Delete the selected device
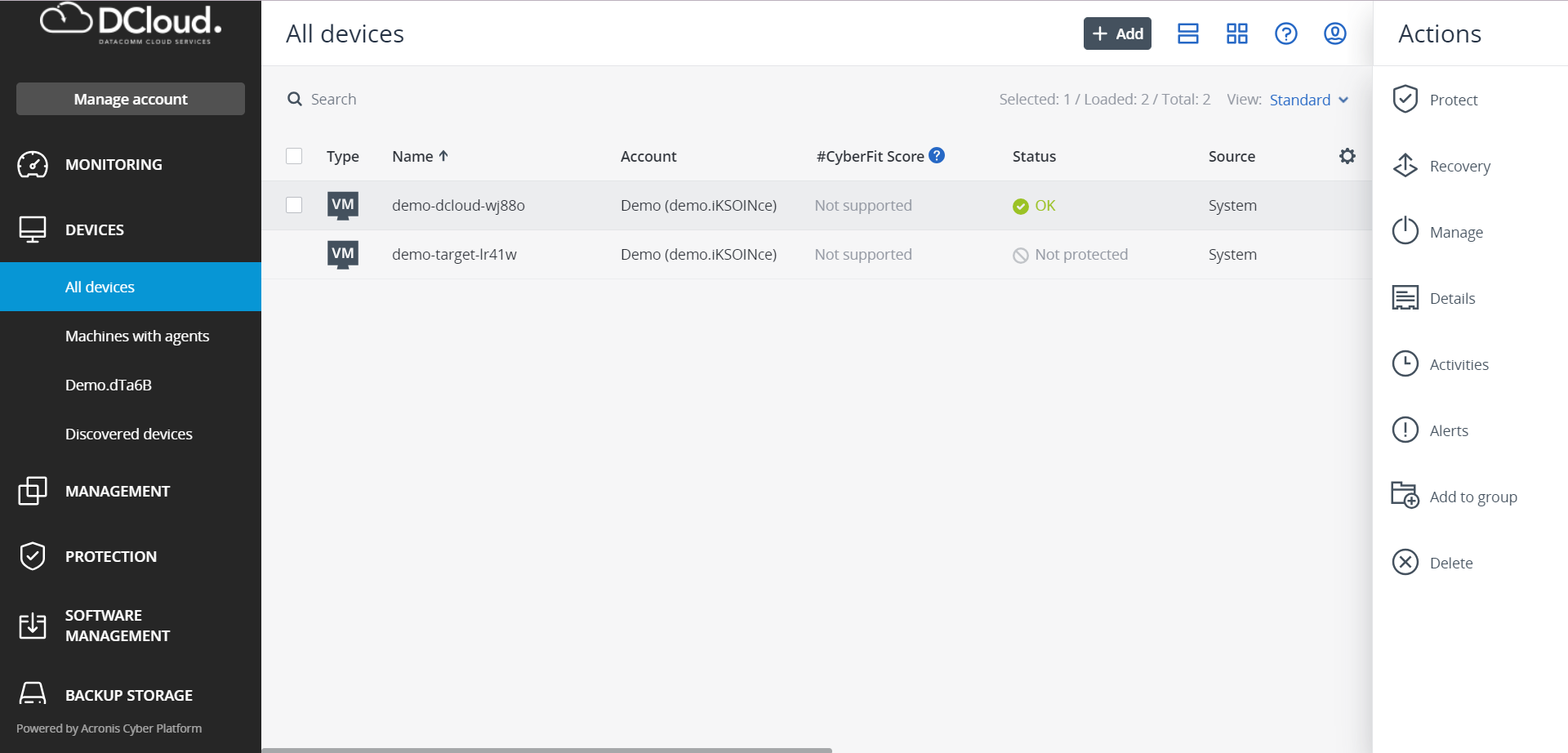The height and width of the screenshot is (753, 1568). point(1450,564)
